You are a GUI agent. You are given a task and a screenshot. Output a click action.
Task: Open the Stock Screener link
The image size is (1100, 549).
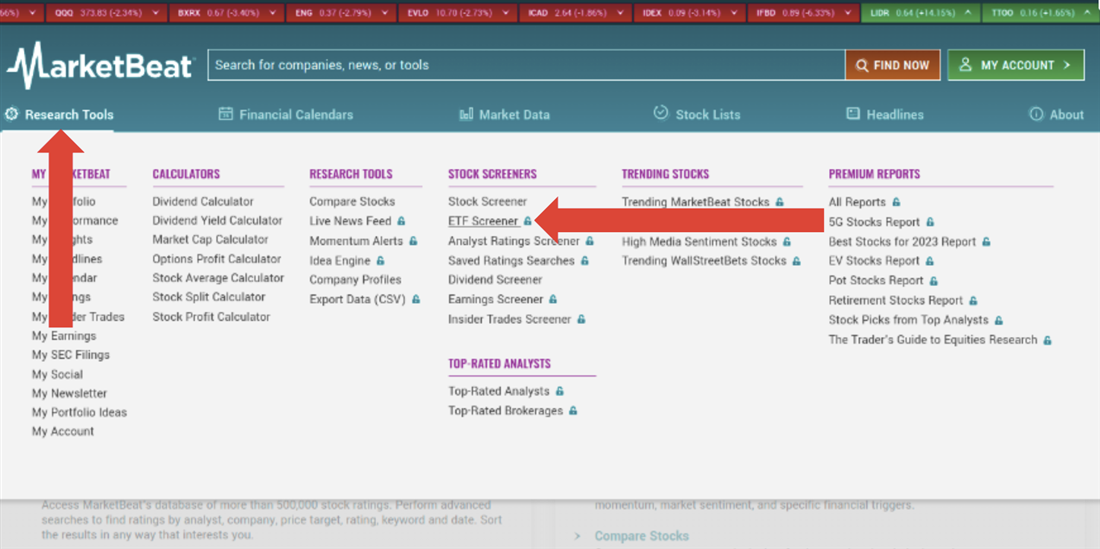click(487, 202)
